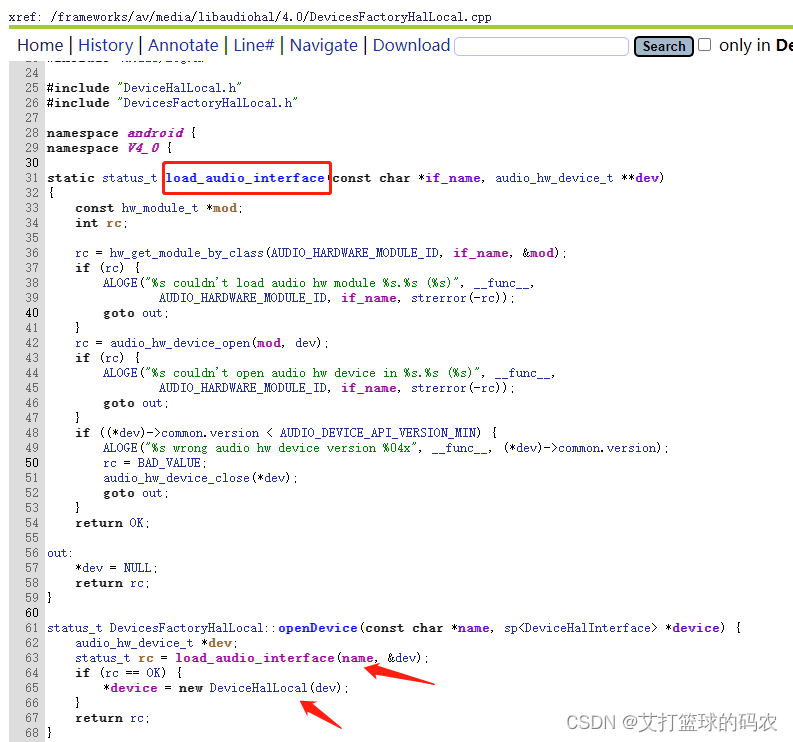Click rc variable declaration on line 34
The image size is (793, 742).
(114, 223)
